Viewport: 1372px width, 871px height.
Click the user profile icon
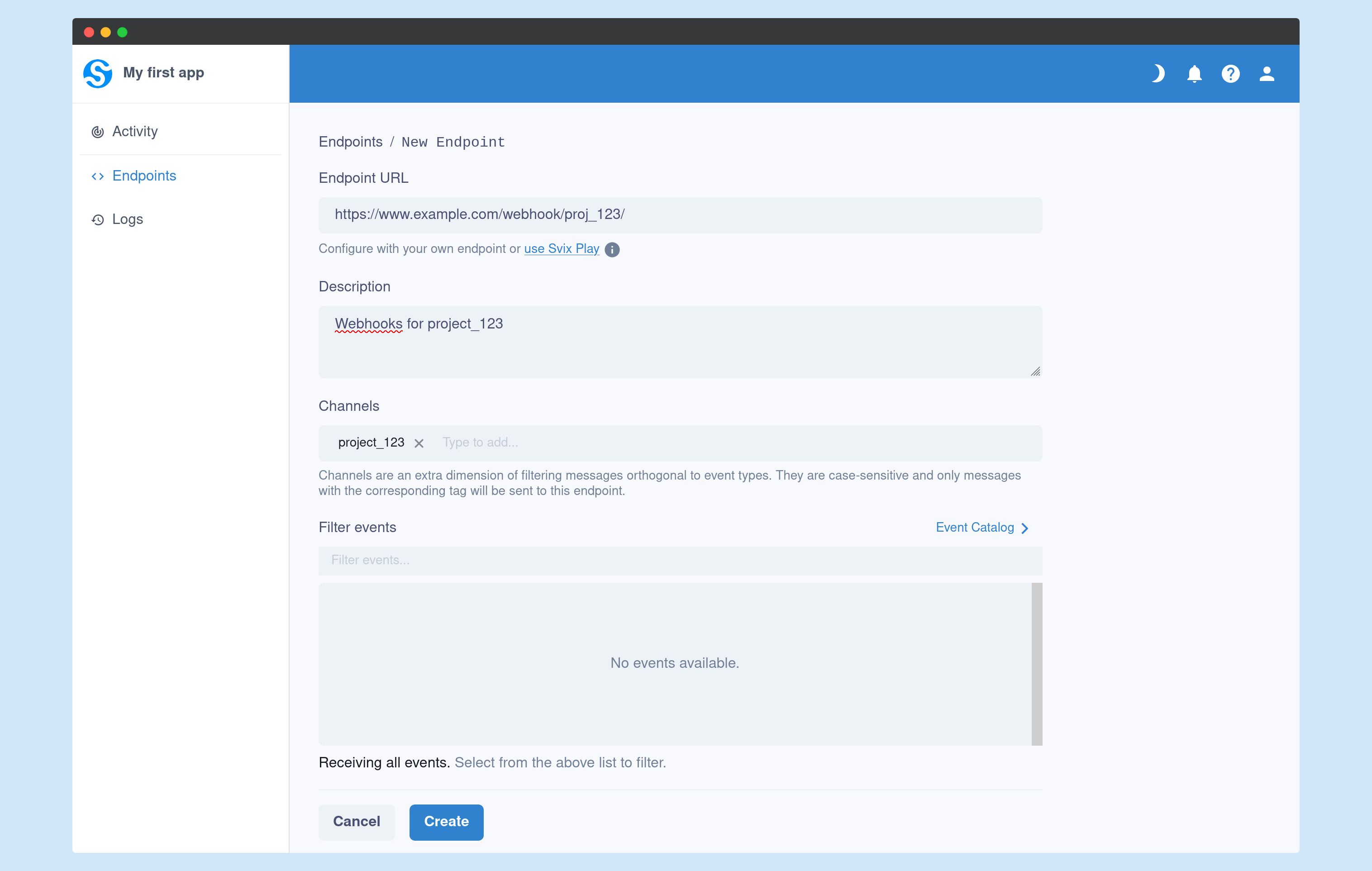pyautogui.click(x=1265, y=73)
